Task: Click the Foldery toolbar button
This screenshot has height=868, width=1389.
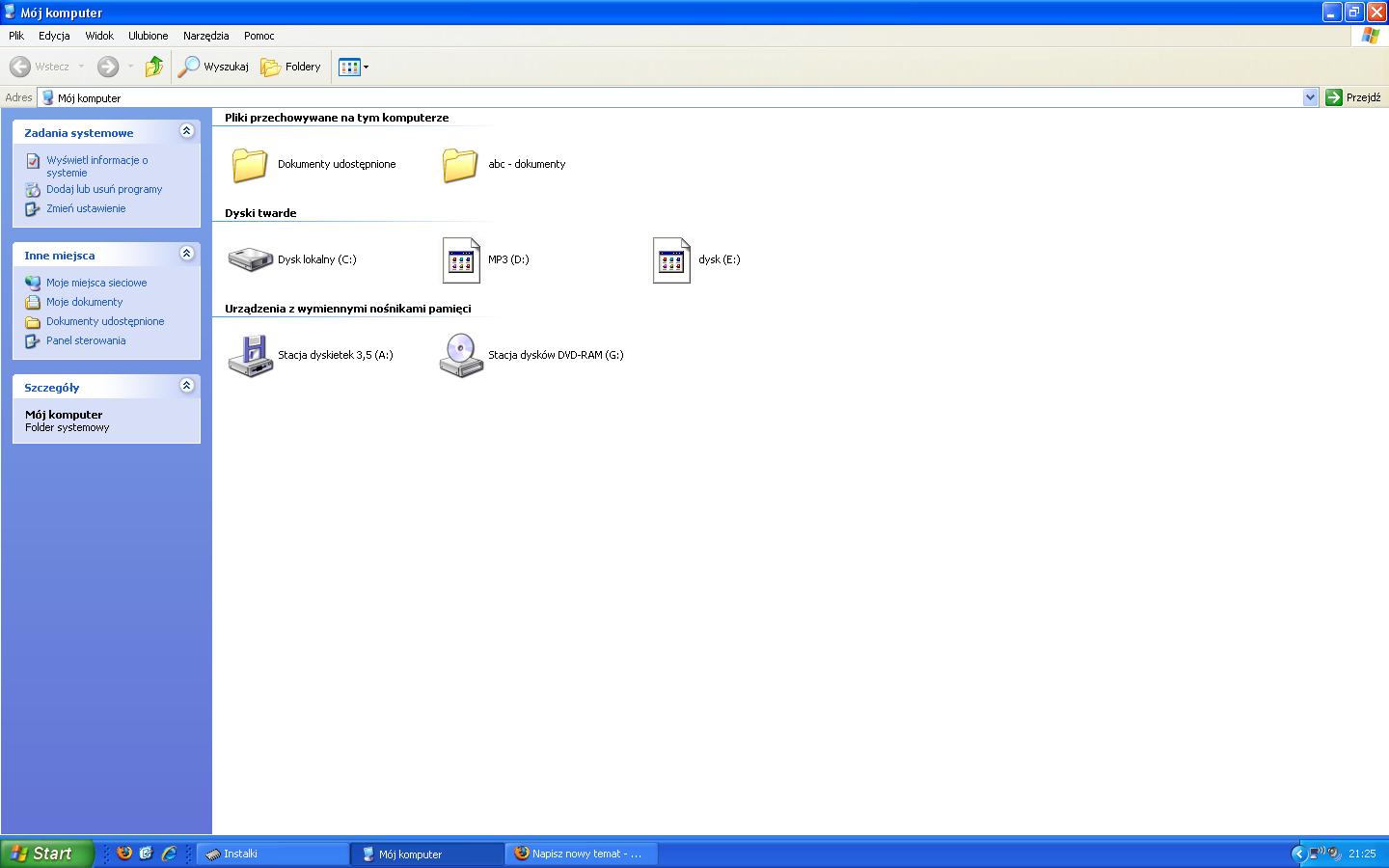Action: point(290,67)
